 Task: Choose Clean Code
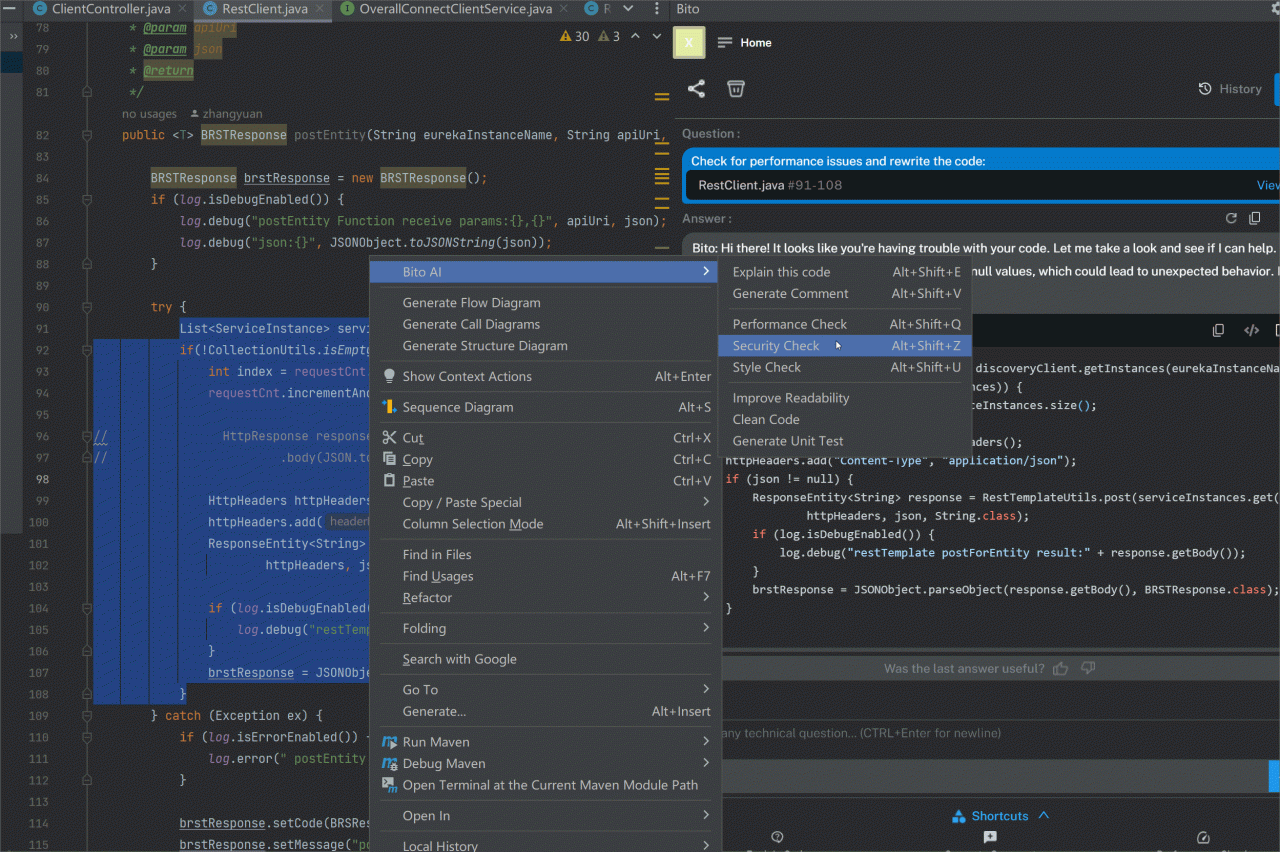[846, 420]
